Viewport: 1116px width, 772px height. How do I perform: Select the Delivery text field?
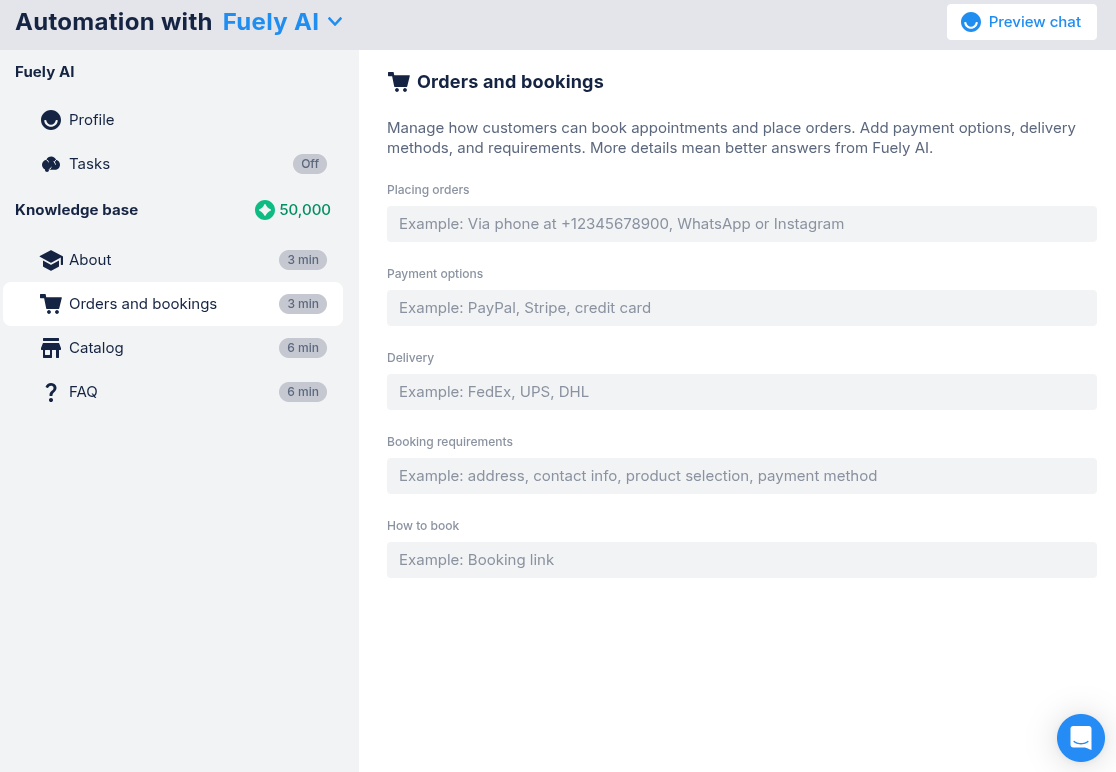[741, 392]
